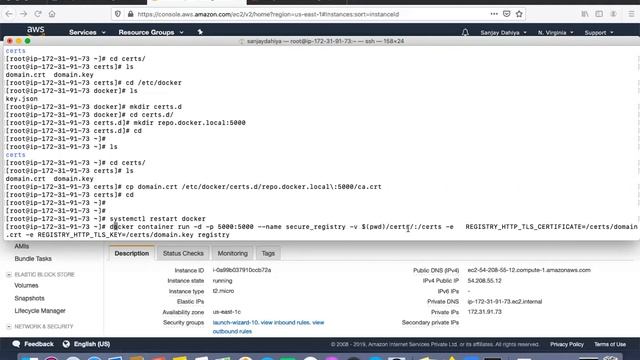The image size is (640, 360).
Task: Click the docker container run command line
Action: coord(322,231)
